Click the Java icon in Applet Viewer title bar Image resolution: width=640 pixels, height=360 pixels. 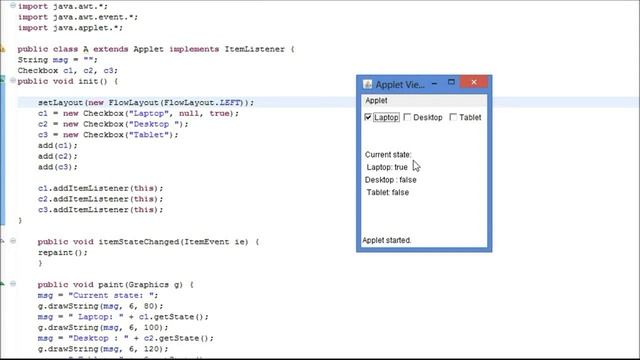pos(367,84)
